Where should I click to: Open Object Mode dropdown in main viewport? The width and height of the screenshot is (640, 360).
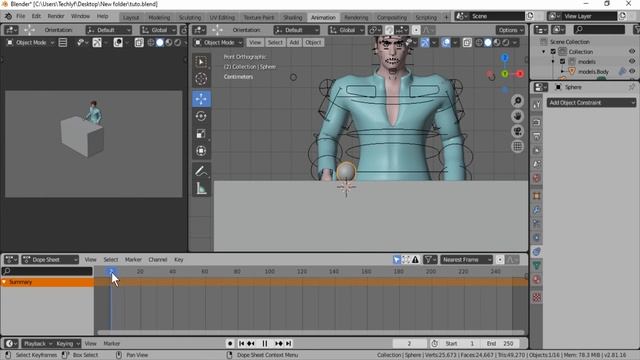218,42
